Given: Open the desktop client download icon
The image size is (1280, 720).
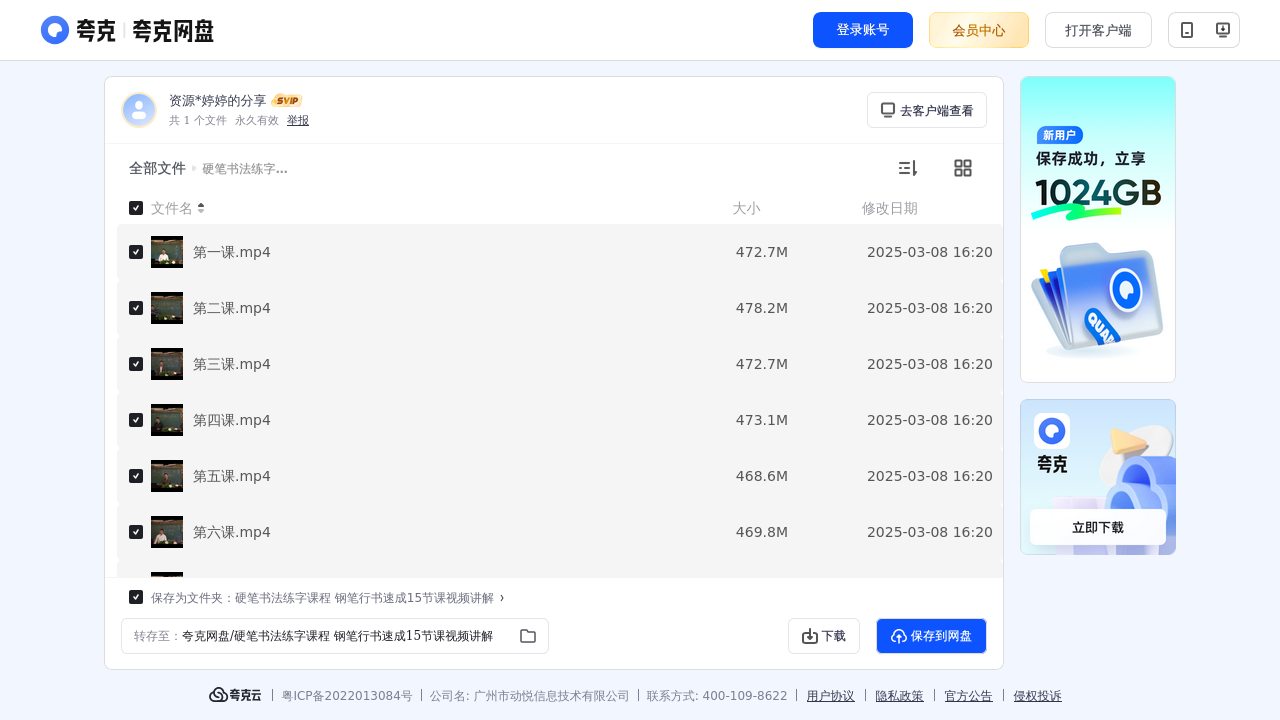Looking at the screenshot, I should pyautogui.click(x=1222, y=30).
